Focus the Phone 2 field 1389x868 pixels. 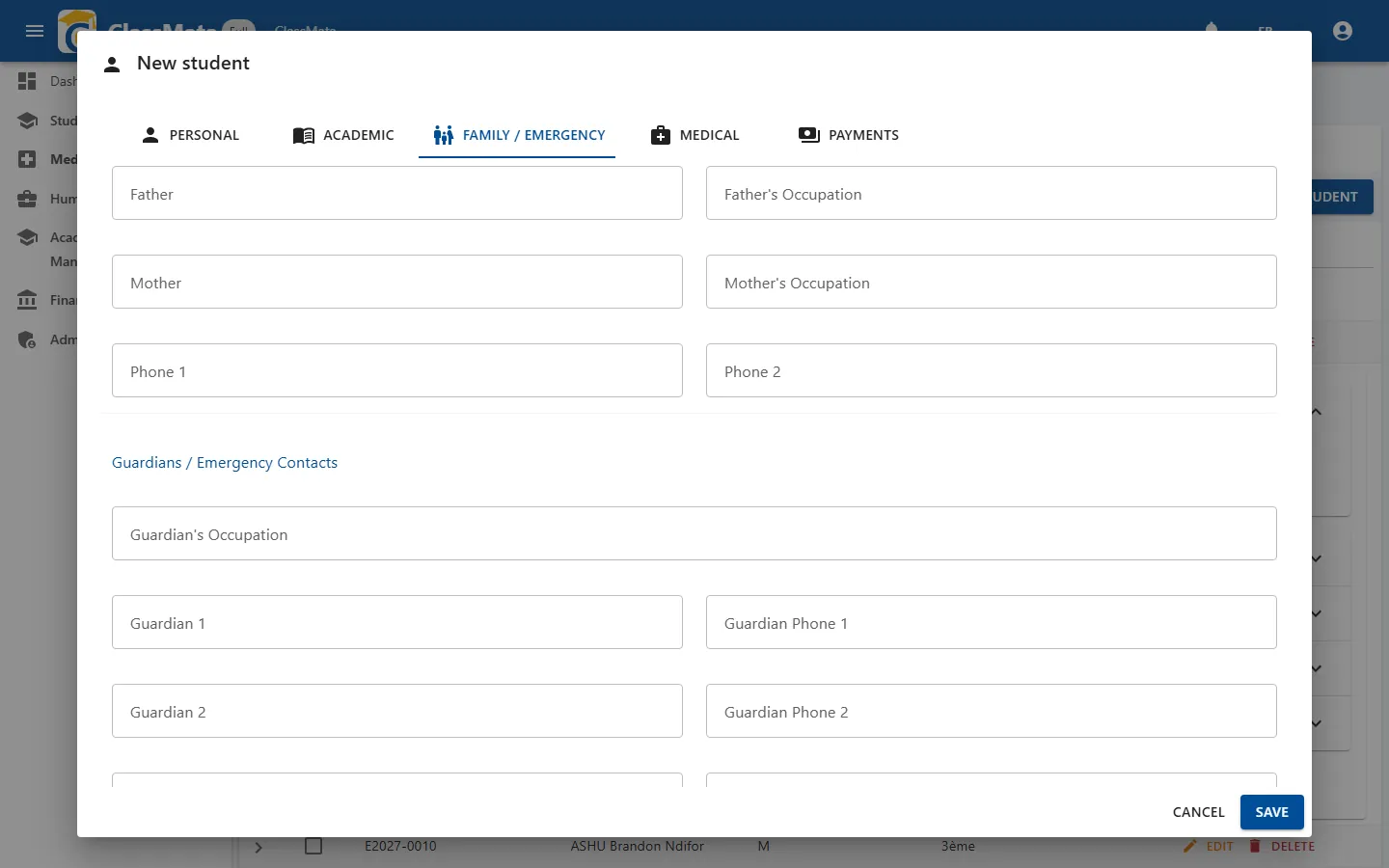click(x=992, y=370)
